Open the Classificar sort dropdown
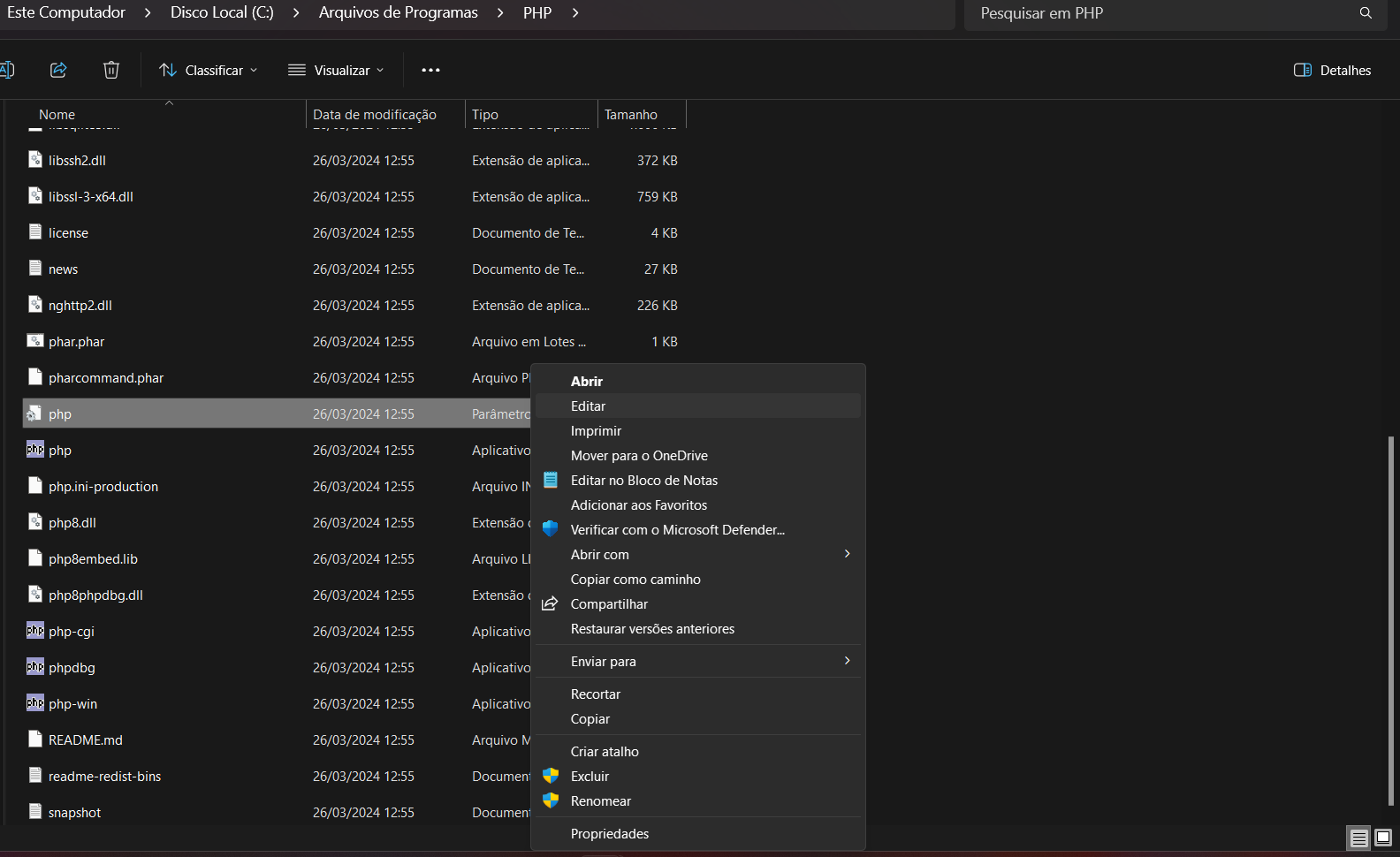 (x=209, y=70)
